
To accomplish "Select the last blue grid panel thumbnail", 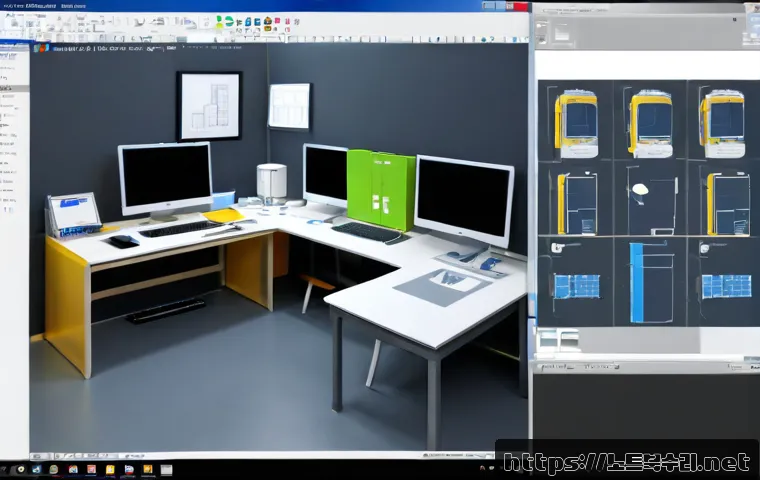I will pyautogui.click(x=727, y=286).
